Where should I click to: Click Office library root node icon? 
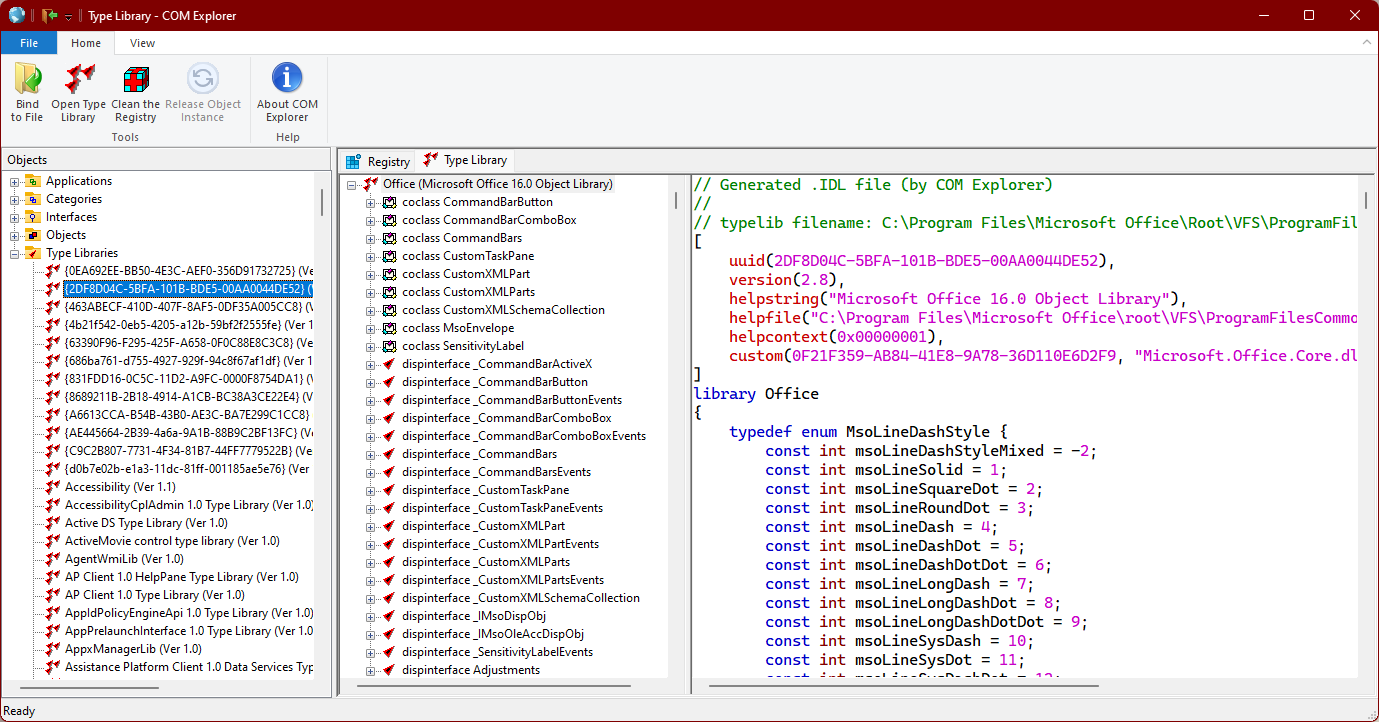click(x=371, y=184)
